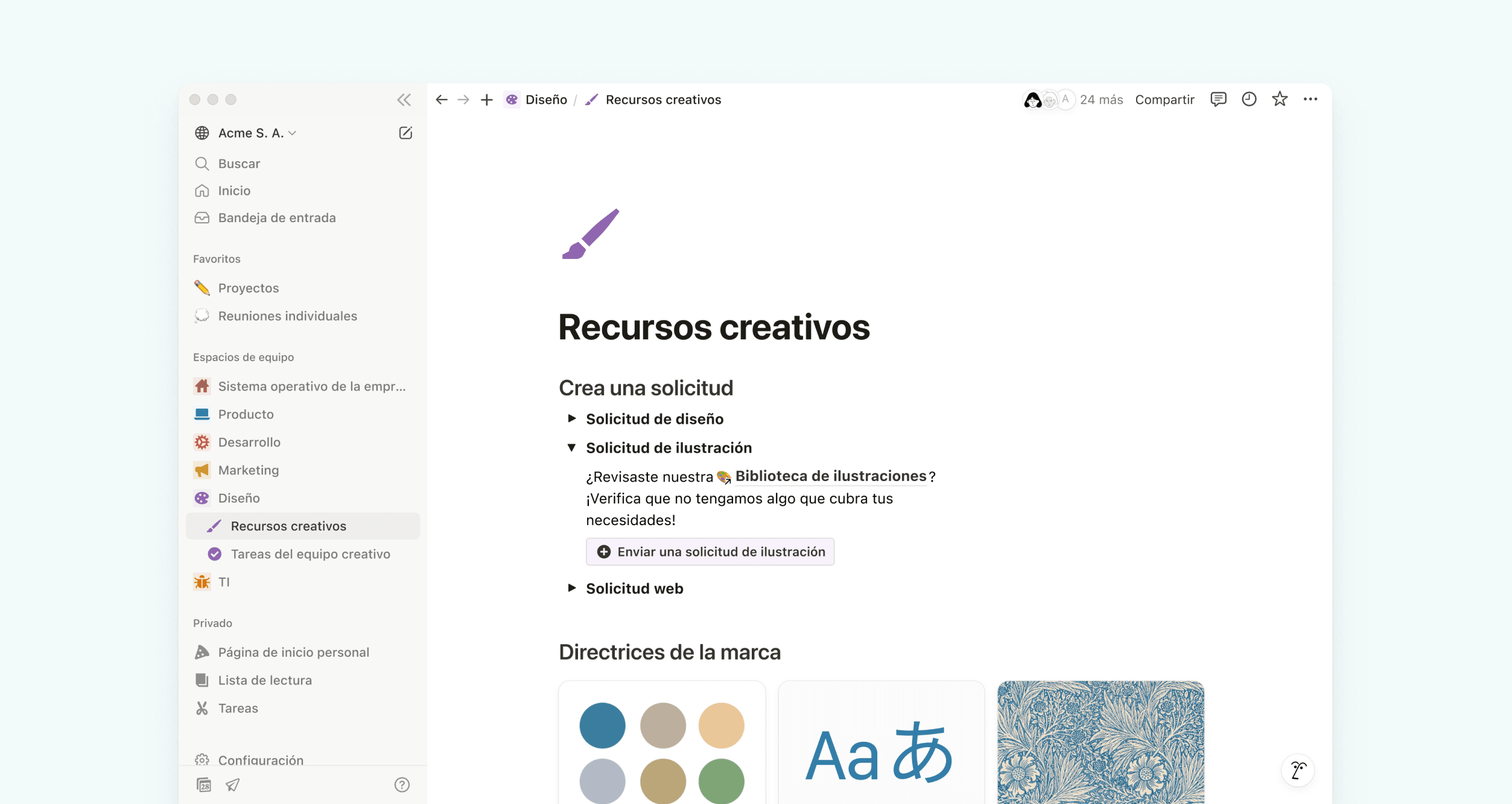The width and height of the screenshot is (1512, 804).
Task: Add a new tab with plus icon
Action: 486,100
